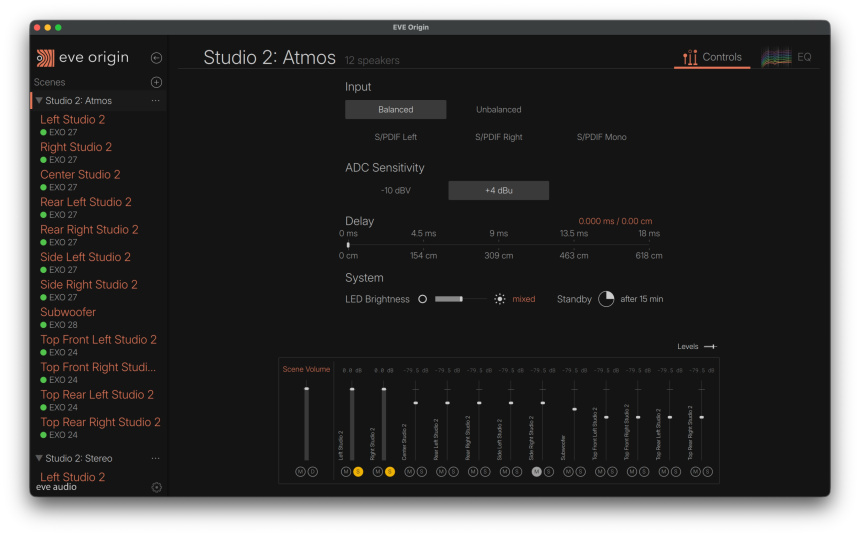Select Center Studio 2 speaker in sidebar
This screenshot has height=536, width=860.
click(80, 174)
